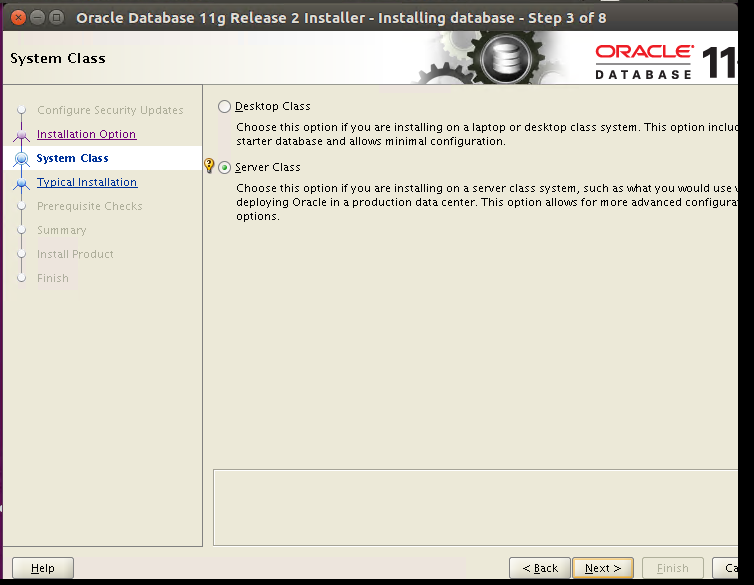This screenshot has width=754, height=585.
Task: Click the yellow lightbulb hint icon
Action: click(x=209, y=165)
